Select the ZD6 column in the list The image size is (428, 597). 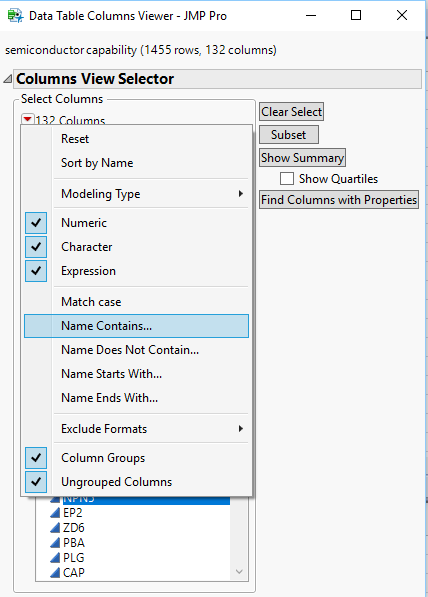[73, 528]
